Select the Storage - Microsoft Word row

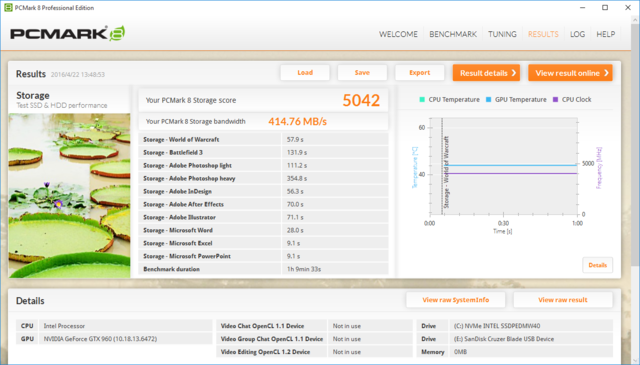[263, 230]
